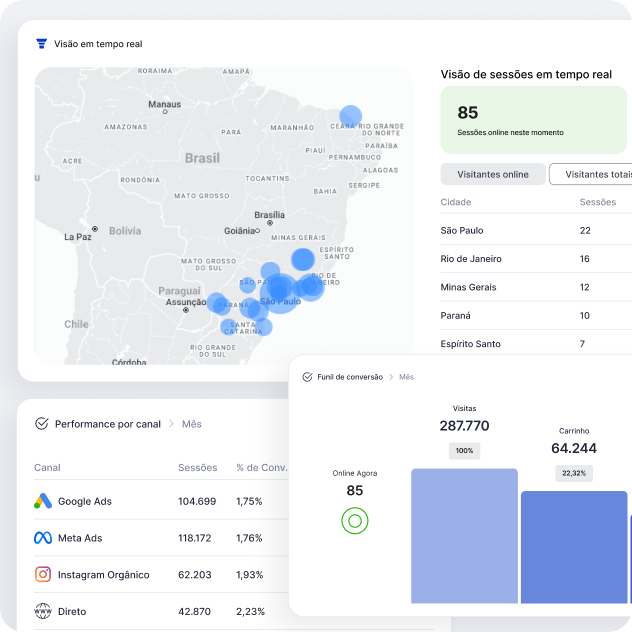The width and height of the screenshot is (632, 632).
Task: Click the Instagram Orgânico logo icon
Action: click(x=43, y=574)
